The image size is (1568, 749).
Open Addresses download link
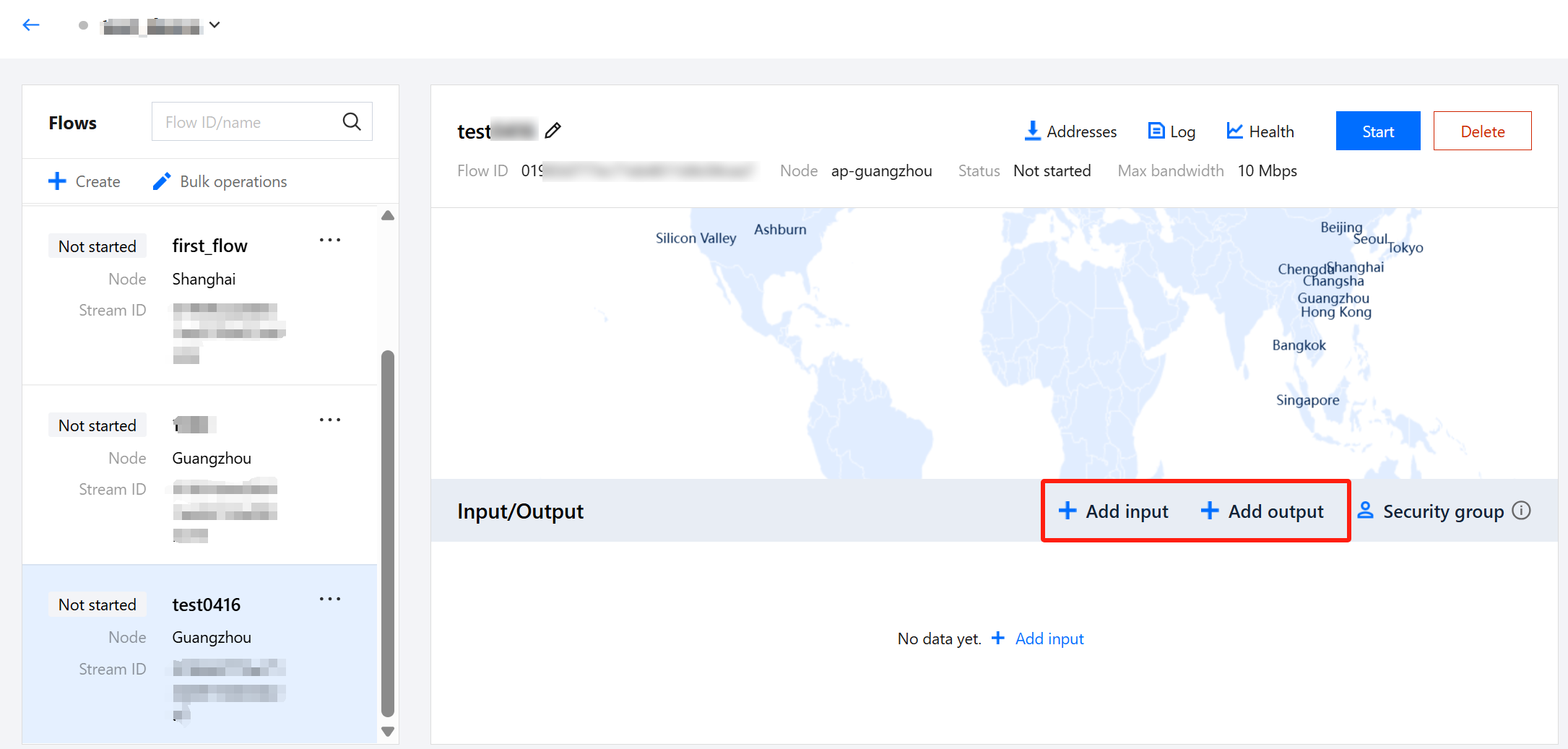1070,131
